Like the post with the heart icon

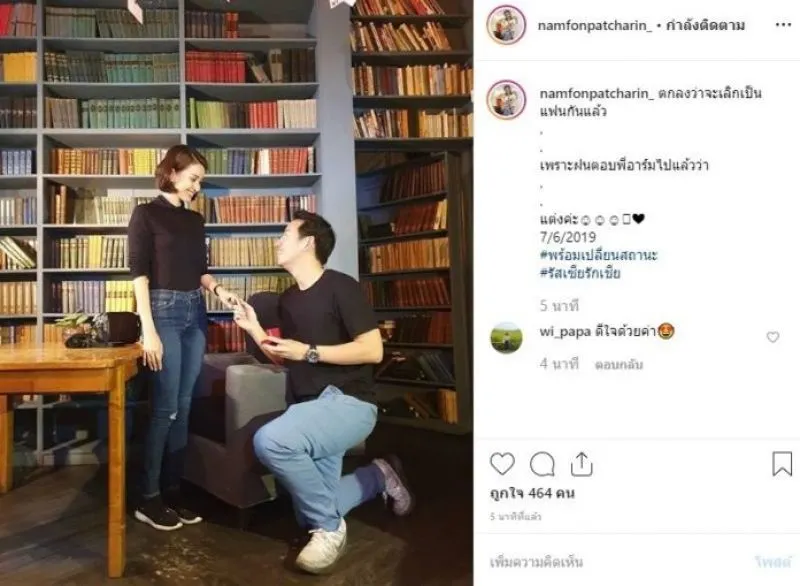502,464
